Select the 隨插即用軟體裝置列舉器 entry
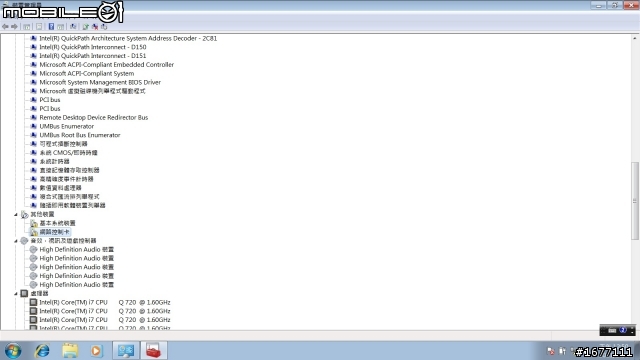The height and width of the screenshot is (360, 640). [72, 205]
